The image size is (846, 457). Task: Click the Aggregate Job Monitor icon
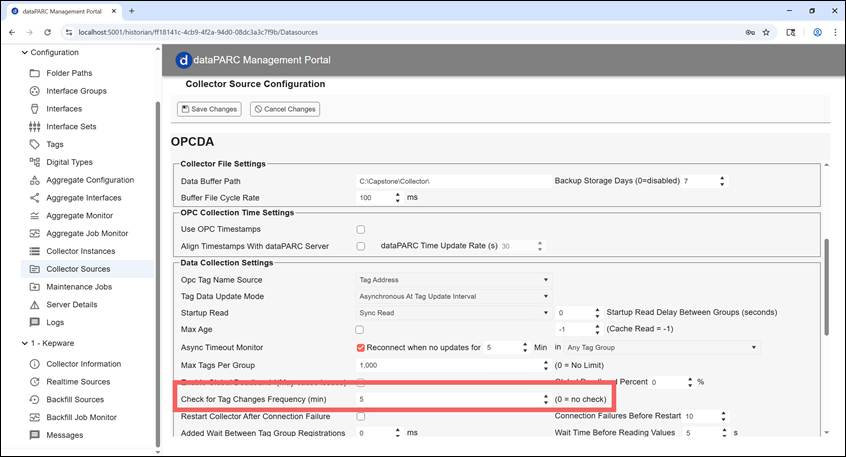[x=35, y=233]
